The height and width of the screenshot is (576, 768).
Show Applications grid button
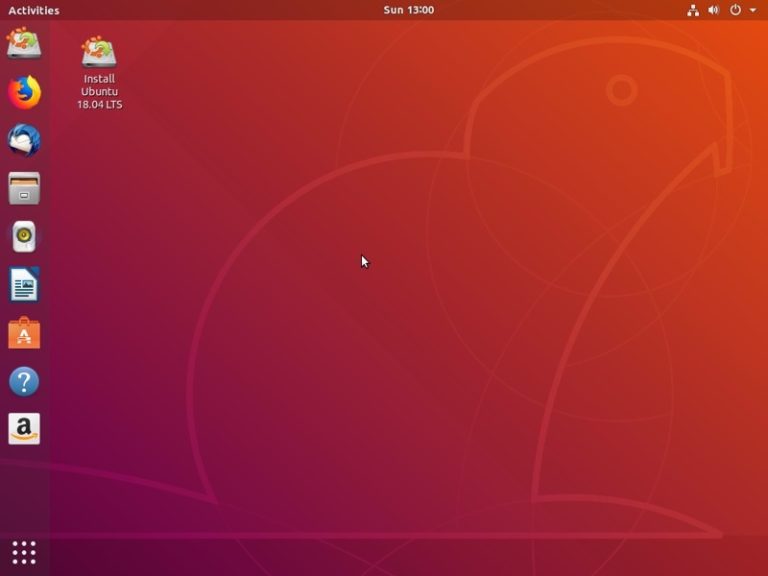[24, 553]
